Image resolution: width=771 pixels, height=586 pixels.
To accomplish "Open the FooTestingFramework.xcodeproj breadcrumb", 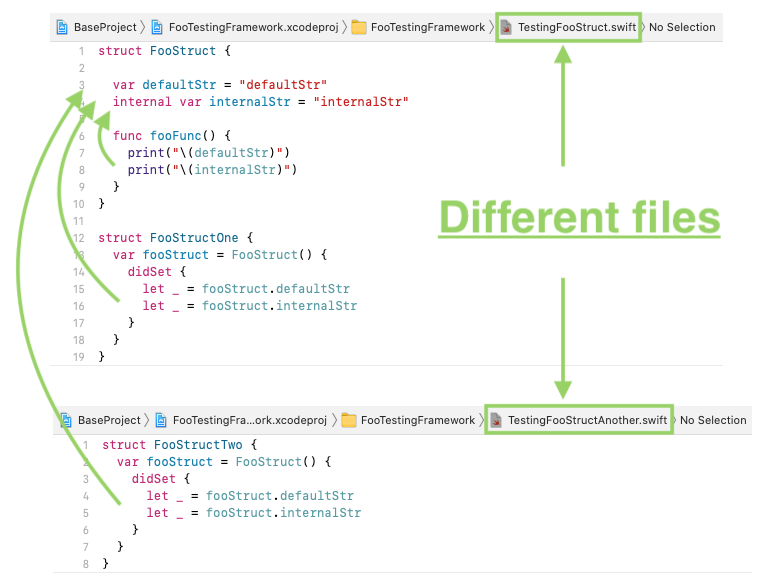I will pyautogui.click(x=254, y=27).
